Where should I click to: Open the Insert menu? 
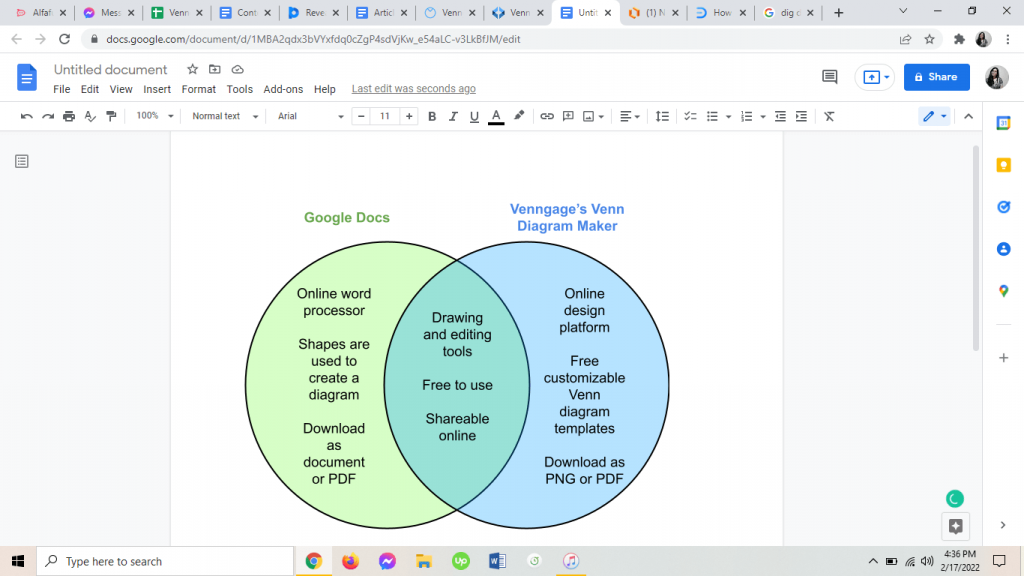click(x=157, y=89)
